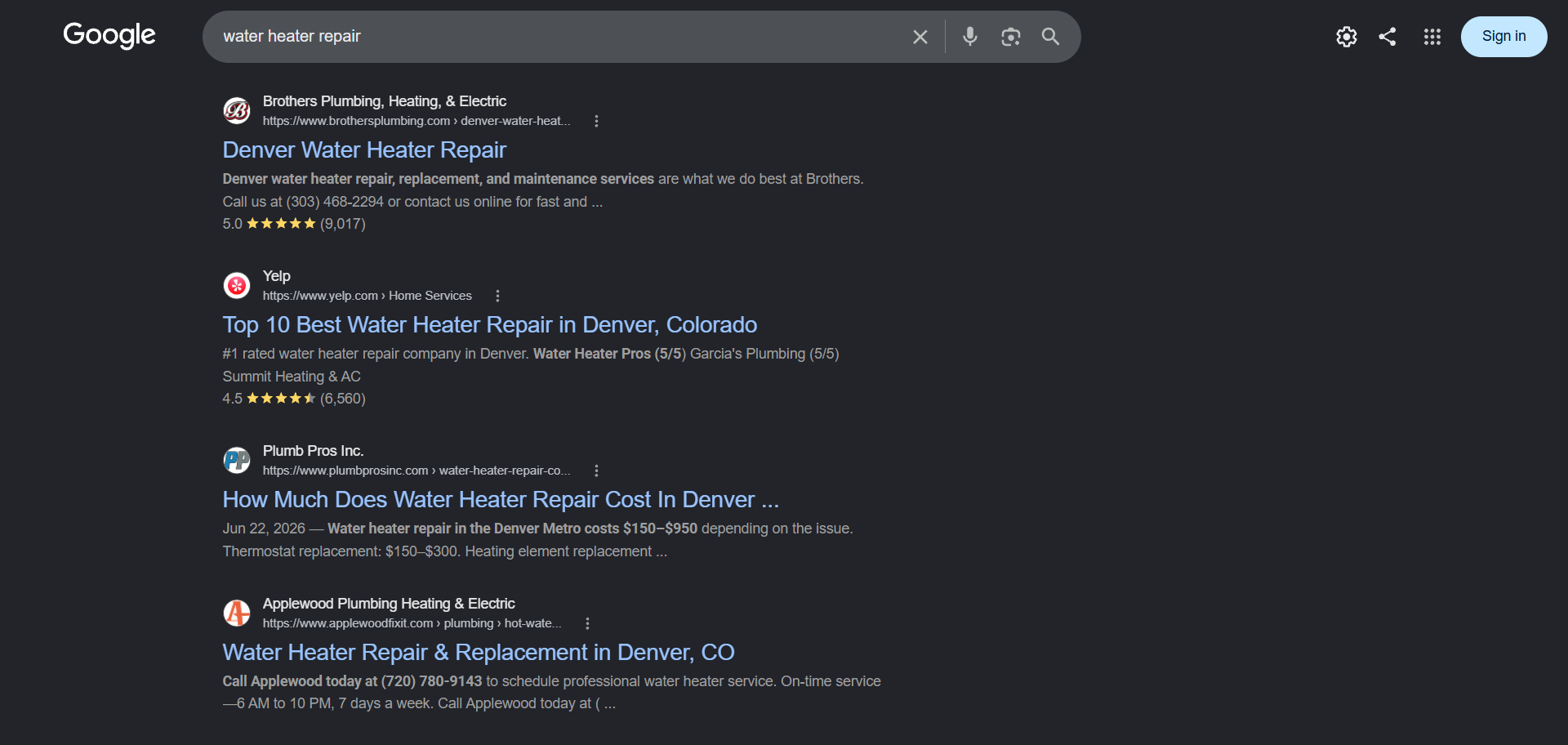
Task: Start voice search with the microphone icon
Action: click(x=970, y=37)
